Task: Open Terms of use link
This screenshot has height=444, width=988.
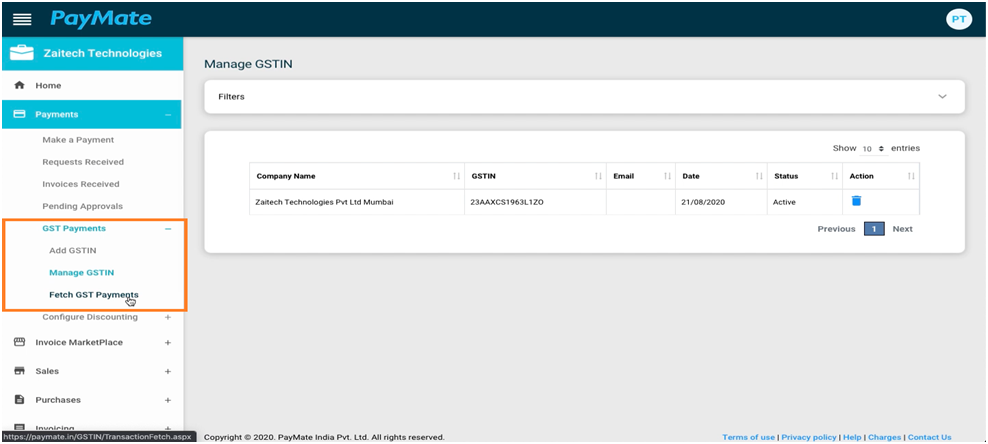Action: pyautogui.click(x=749, y=437)
